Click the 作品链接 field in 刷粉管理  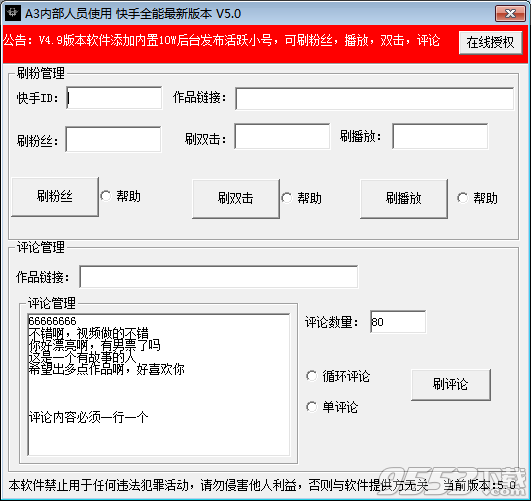375,99
